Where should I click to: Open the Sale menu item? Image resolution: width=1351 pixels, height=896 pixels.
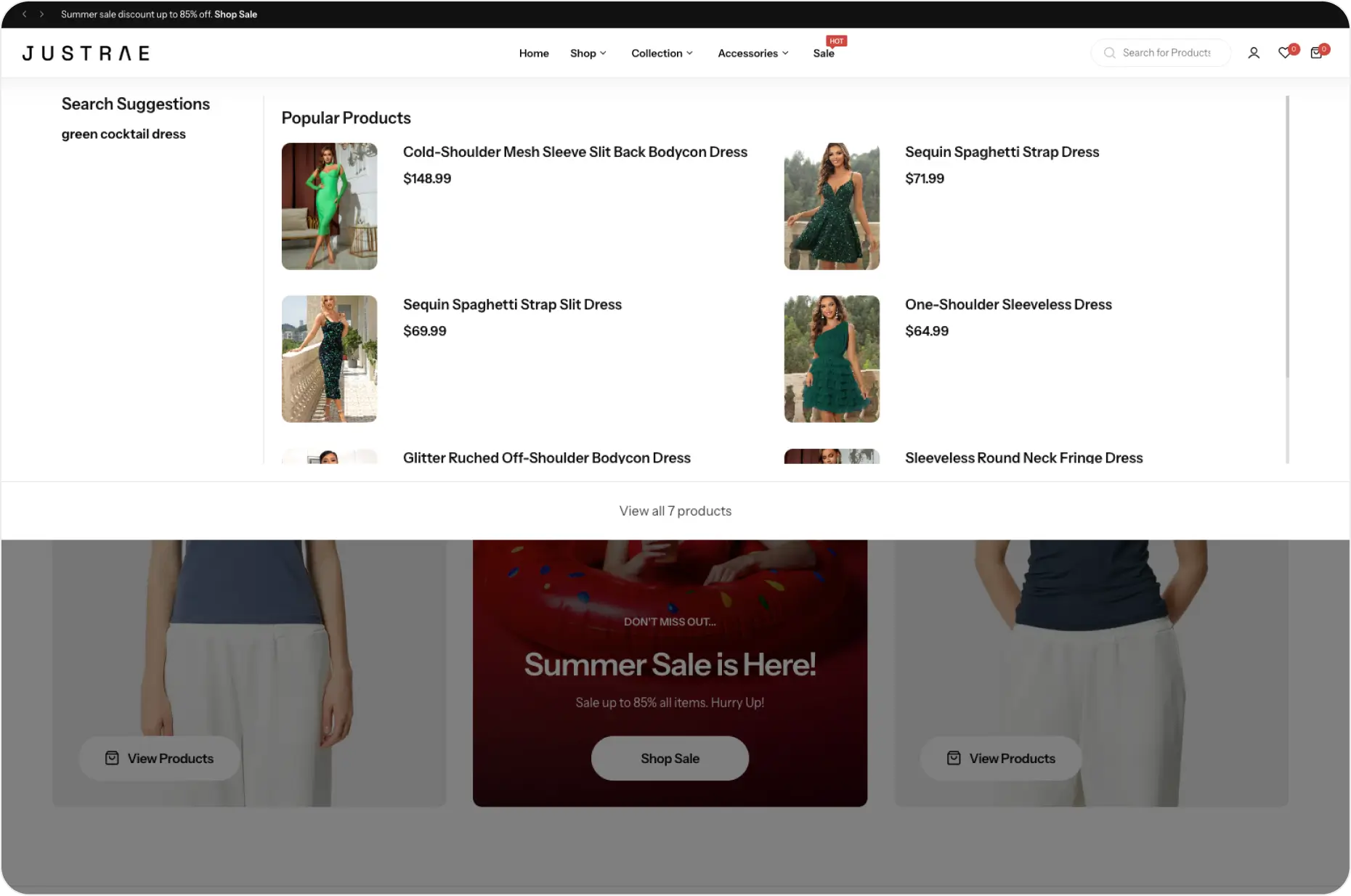[x=823, y=53]
